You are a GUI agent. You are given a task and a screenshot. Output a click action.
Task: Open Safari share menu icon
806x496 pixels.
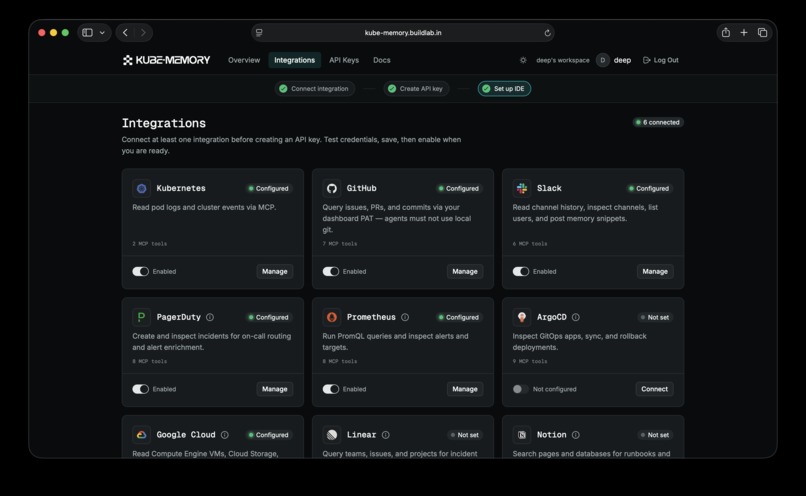click(726, 32)
